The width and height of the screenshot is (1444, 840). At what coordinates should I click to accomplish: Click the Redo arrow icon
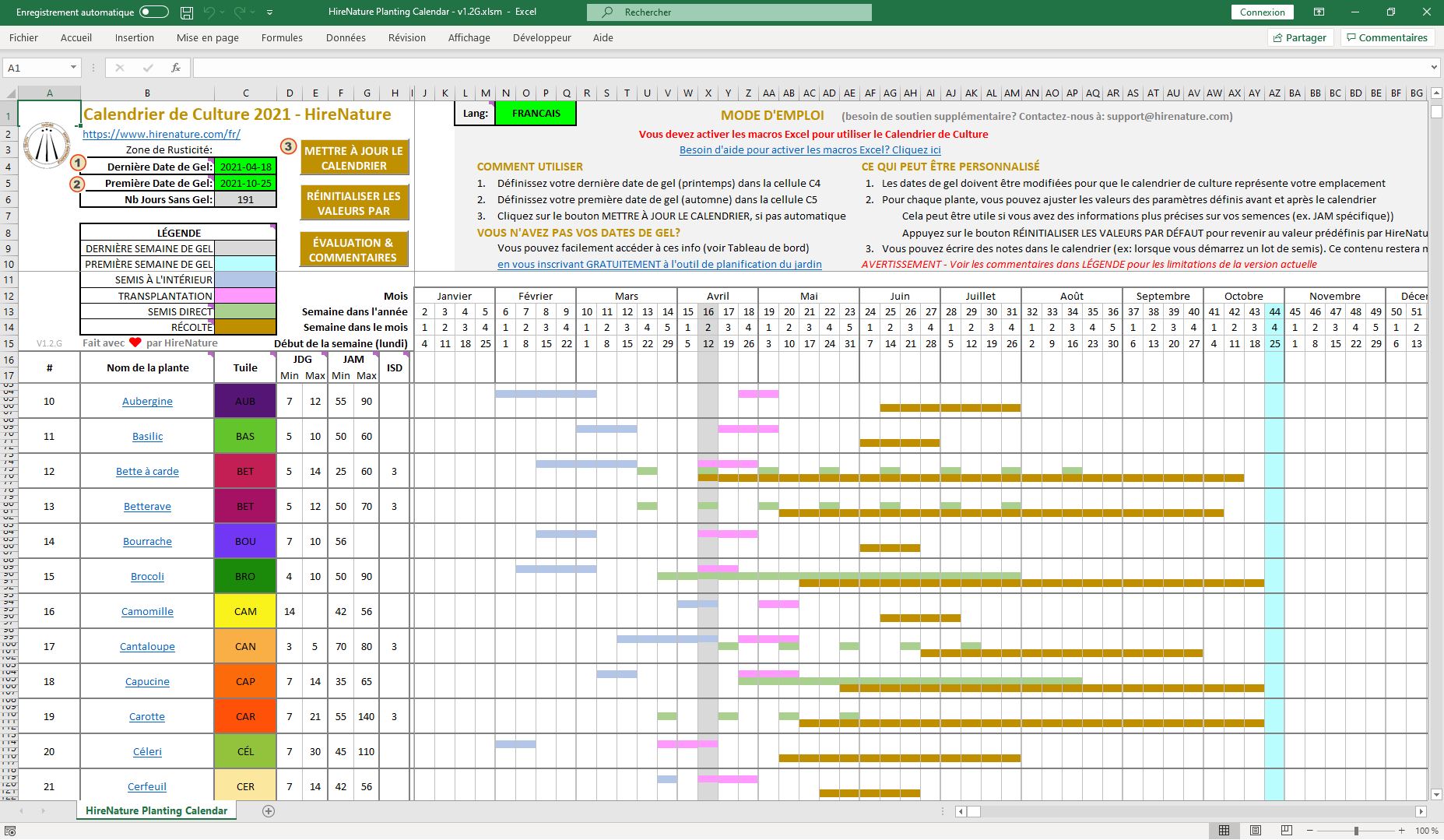241,12
